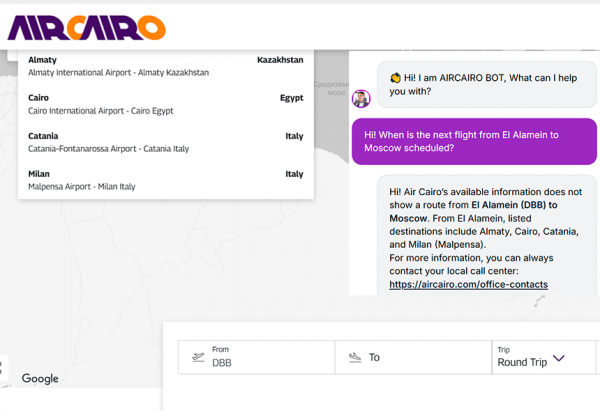Click the Air Cairo logo

coord(86,28)
